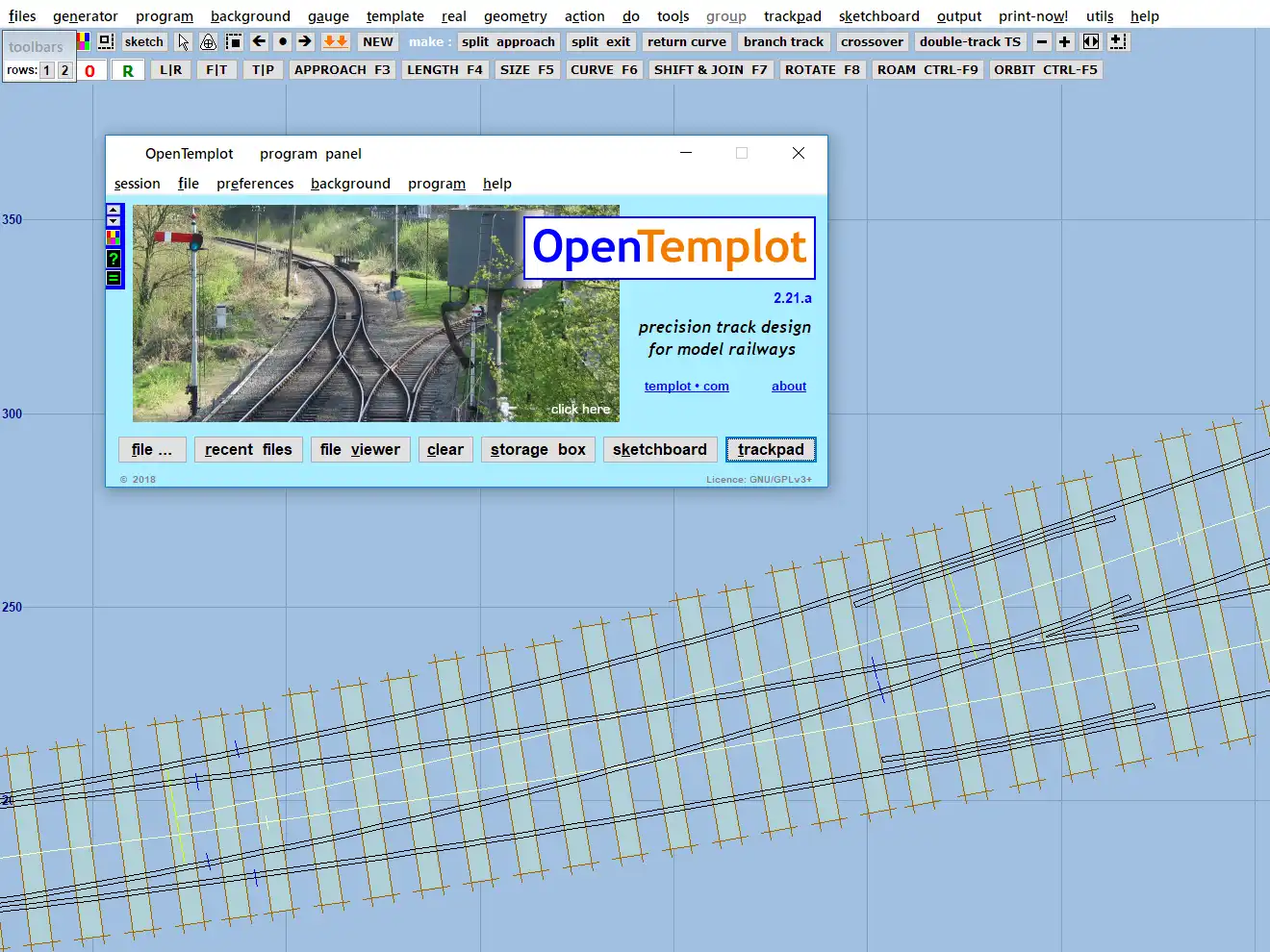Click the right arrow toolbar icon
The width and height of the screenshot is (1270, 952).
point(305,41)
